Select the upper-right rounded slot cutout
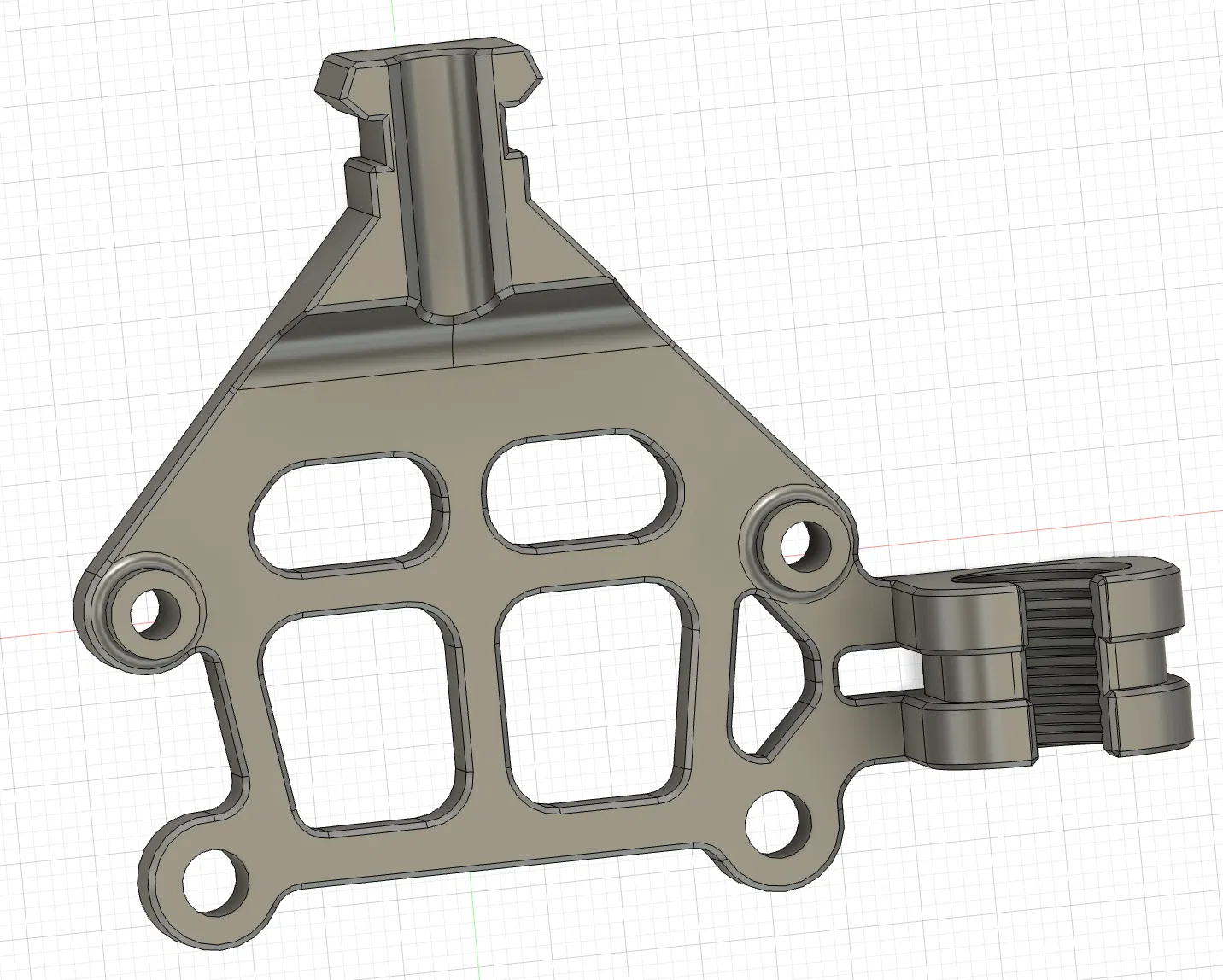This screenshot has height=980, width=1223. point(582,489)
